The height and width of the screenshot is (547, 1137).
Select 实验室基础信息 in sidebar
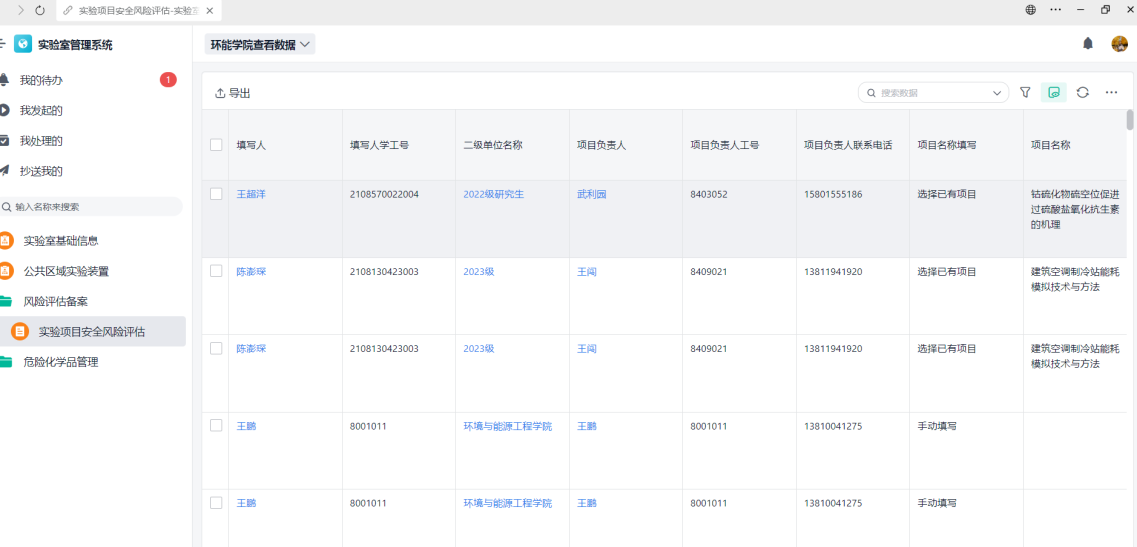[x=60, y=241]
